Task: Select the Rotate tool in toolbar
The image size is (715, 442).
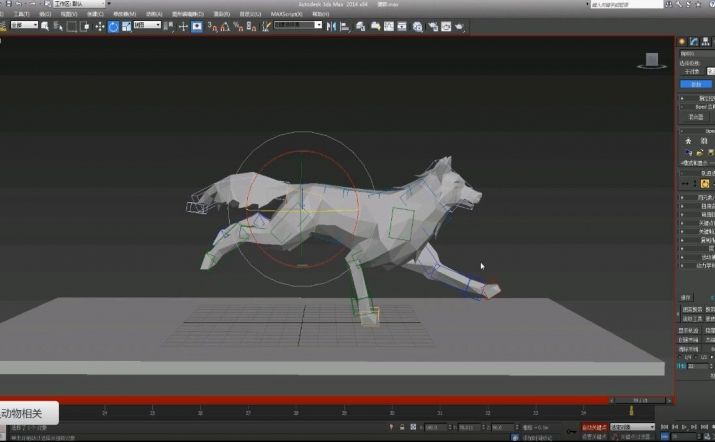Action: point(113,27)
